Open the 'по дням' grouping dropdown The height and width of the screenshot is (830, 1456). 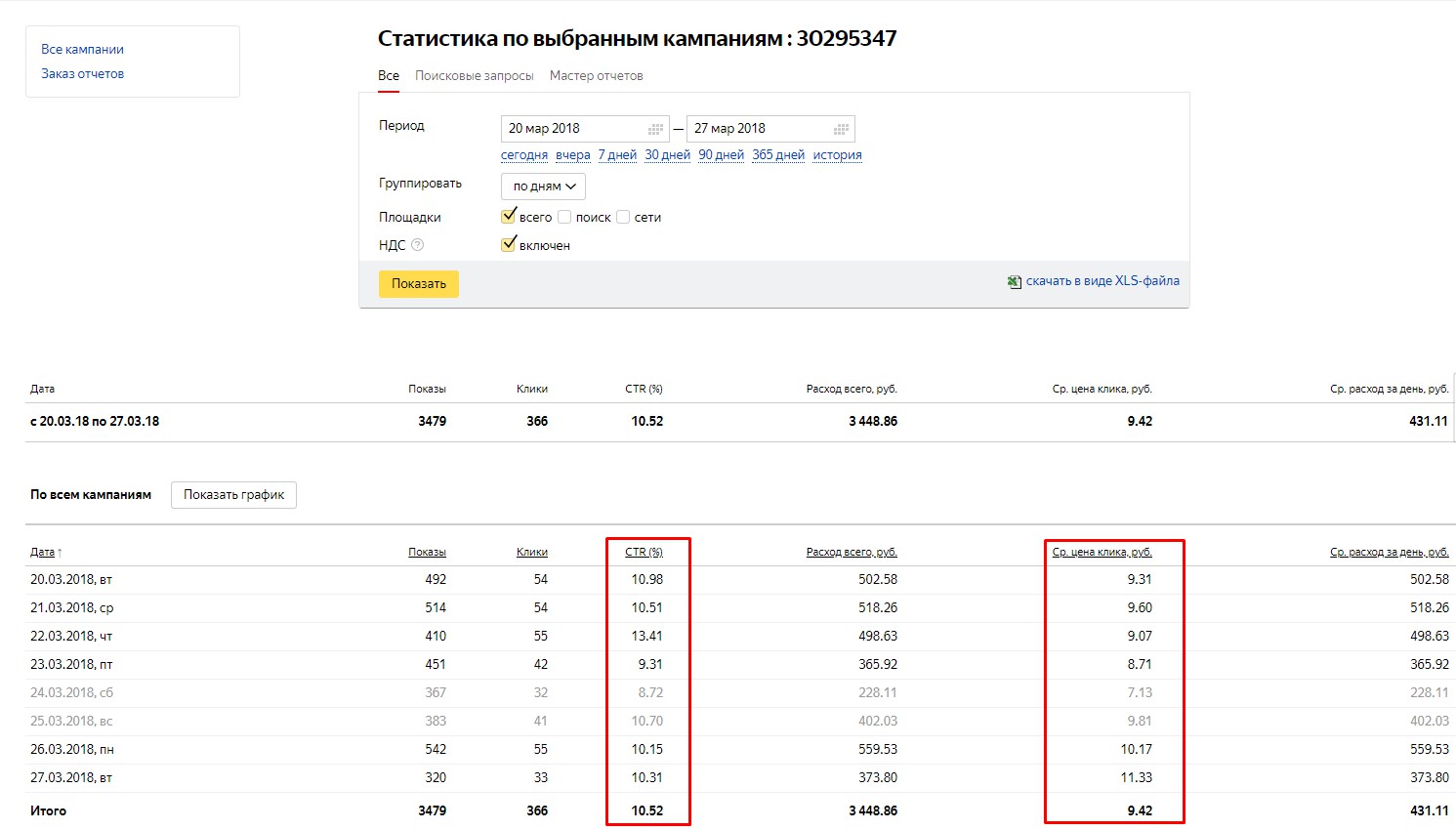(543, 187)
